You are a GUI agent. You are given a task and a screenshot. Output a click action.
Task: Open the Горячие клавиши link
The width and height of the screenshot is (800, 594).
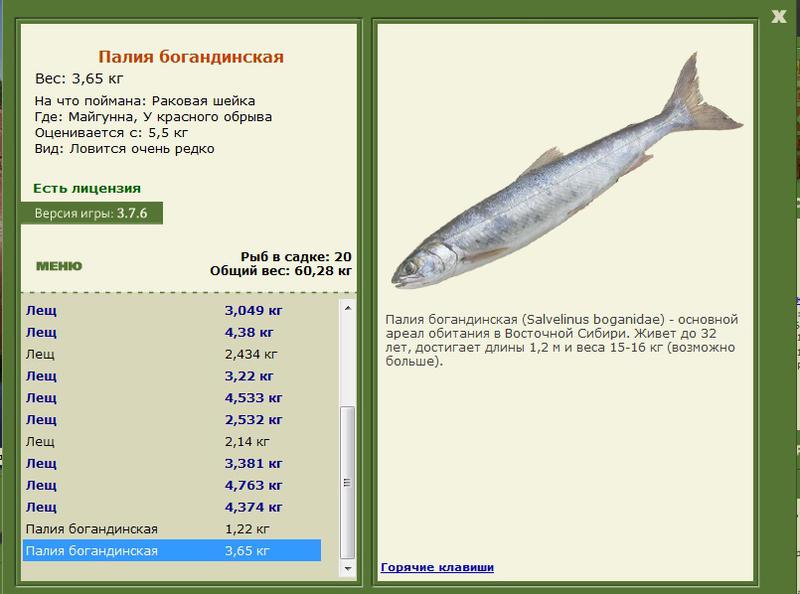pyautogui.click(x=437, y=567)
